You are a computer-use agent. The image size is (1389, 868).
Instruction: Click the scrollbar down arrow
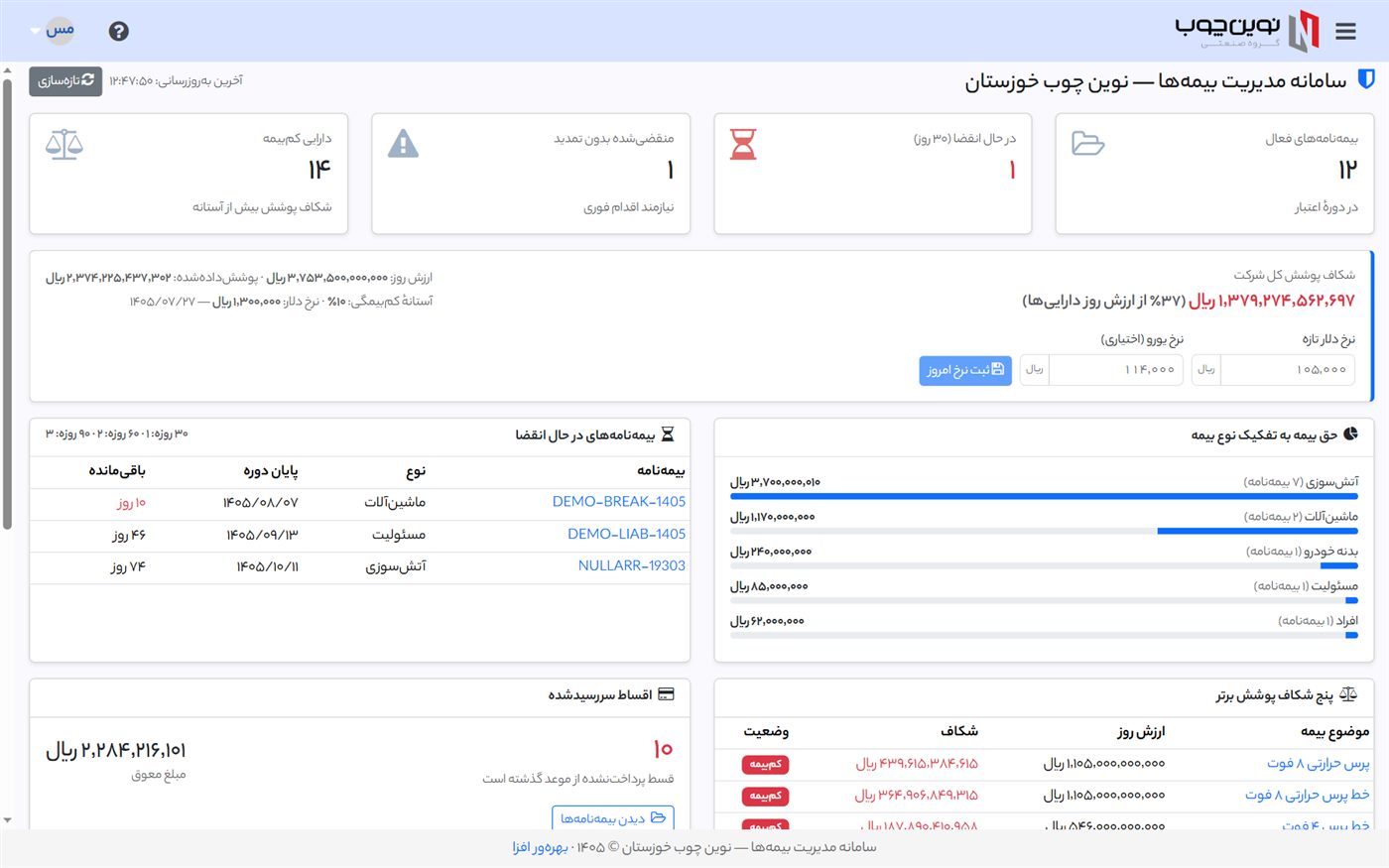point(7,820)
